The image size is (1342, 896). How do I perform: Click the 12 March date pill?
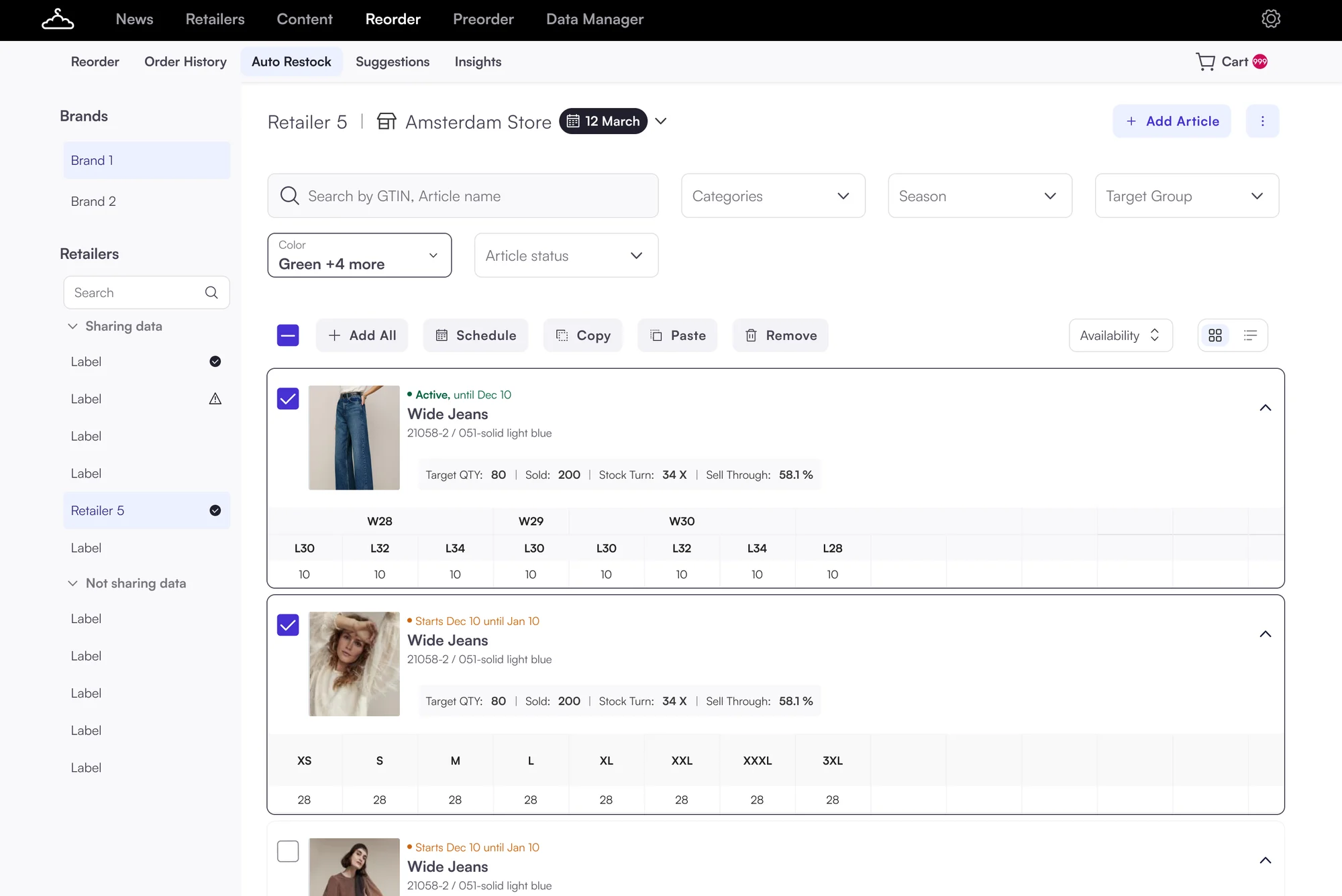(603, 121)
